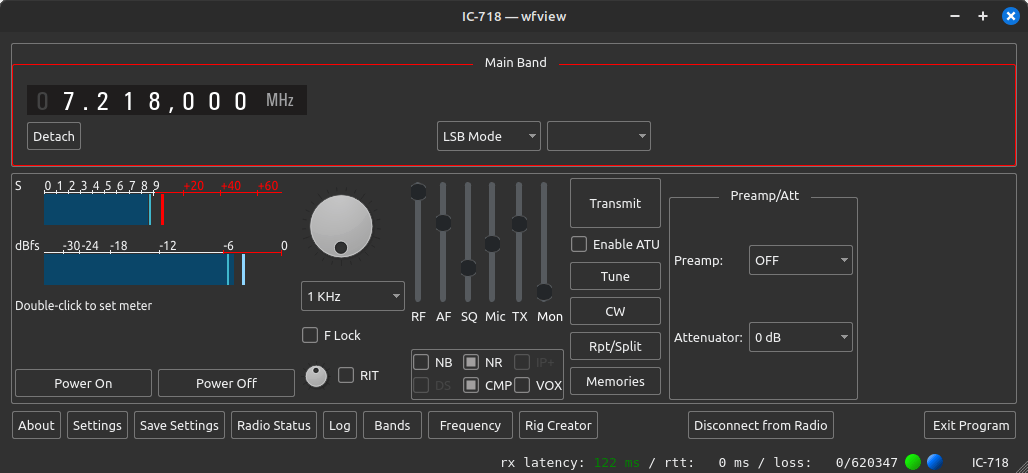Screen dimensions: 1028x473
Task: Open the empty dropdown beside LSB Mode
Action: pos(599,136)
